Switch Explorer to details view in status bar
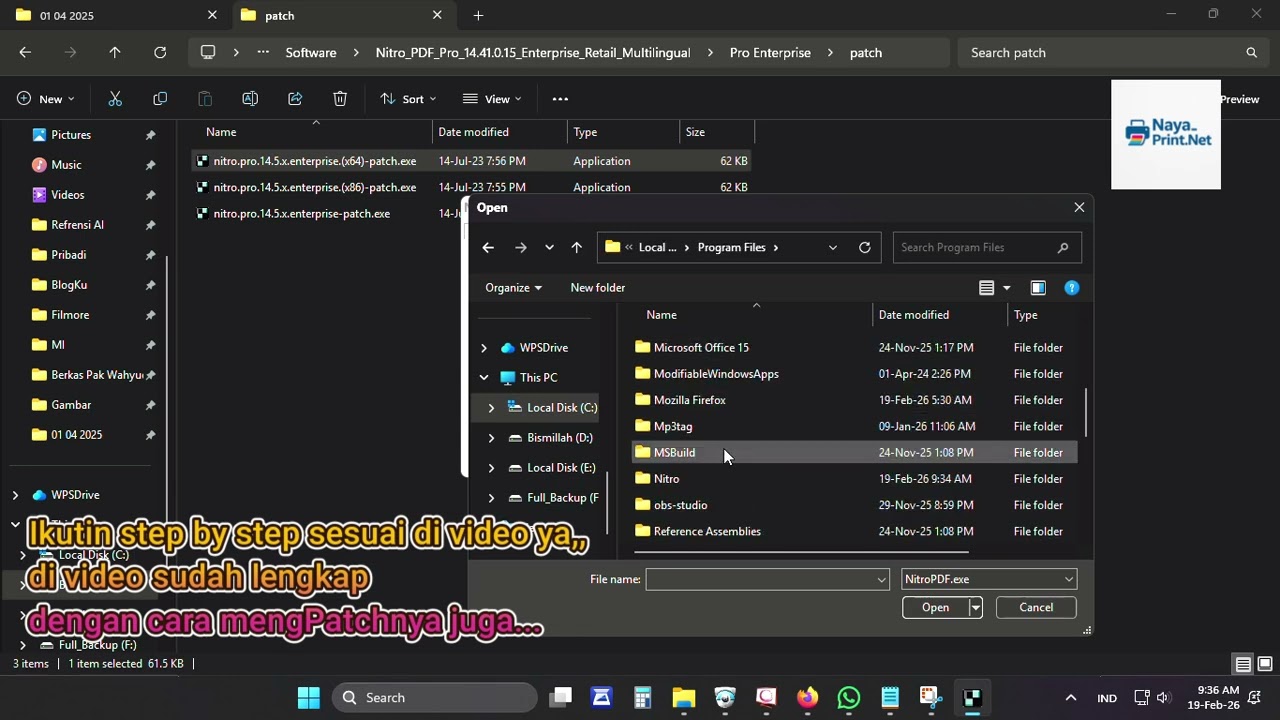Viewport: 1280px width, 720px height. coord(1243,664)
